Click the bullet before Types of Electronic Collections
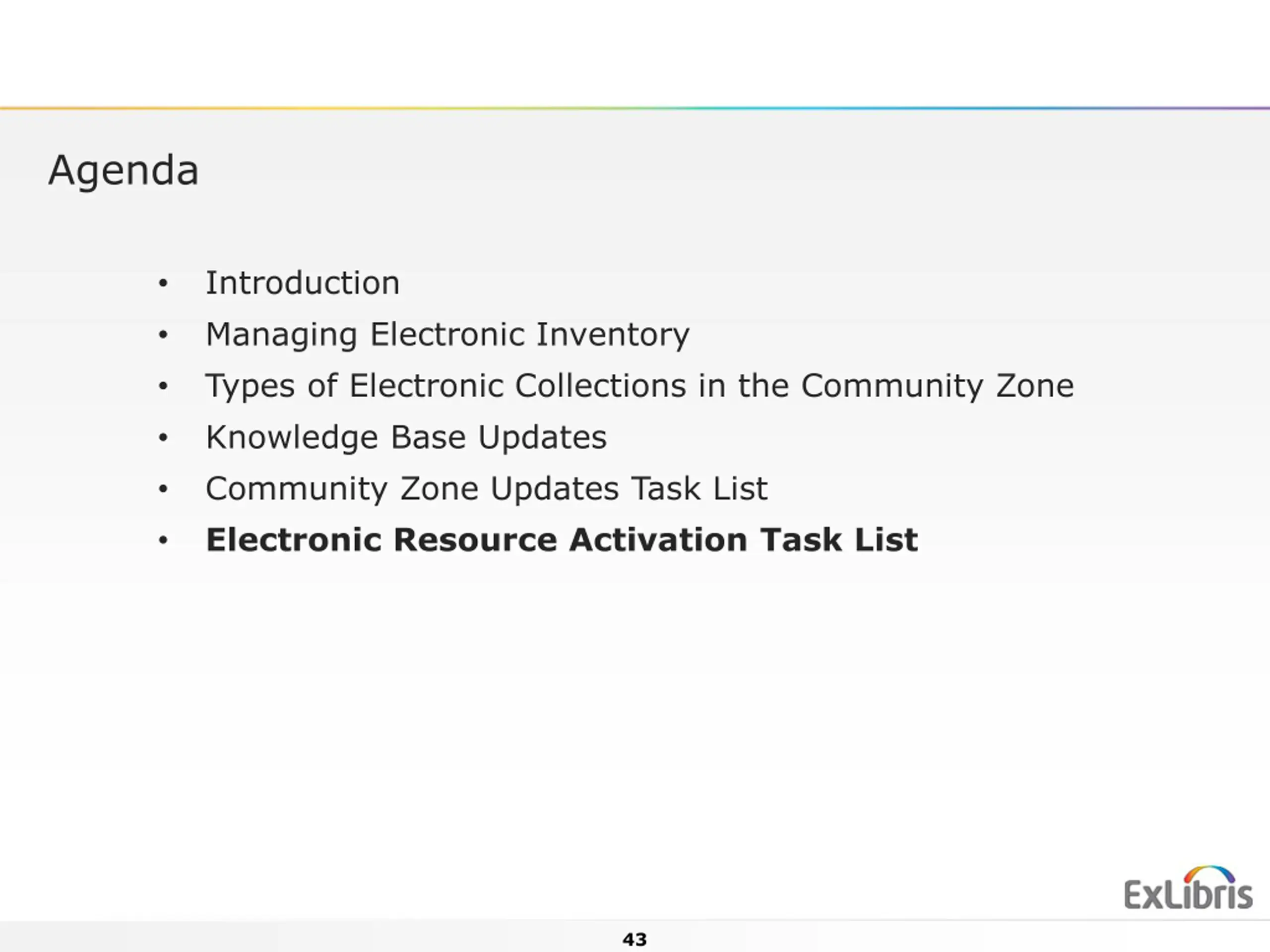The width and height of the screenshot is (1270, 952). (163, 386)
